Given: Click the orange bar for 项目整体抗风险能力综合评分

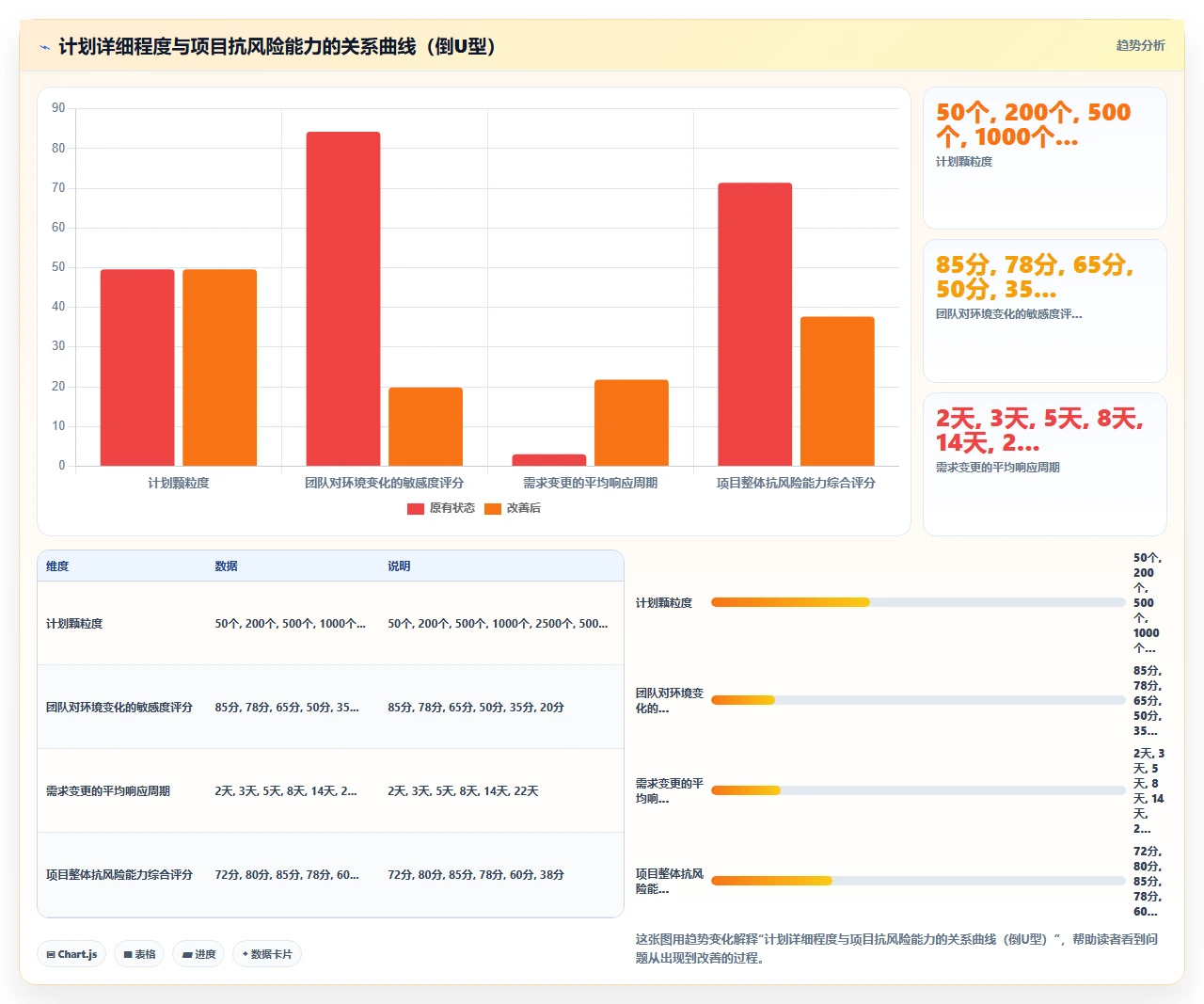Looking at the screenshot, I should click(837, 391).
